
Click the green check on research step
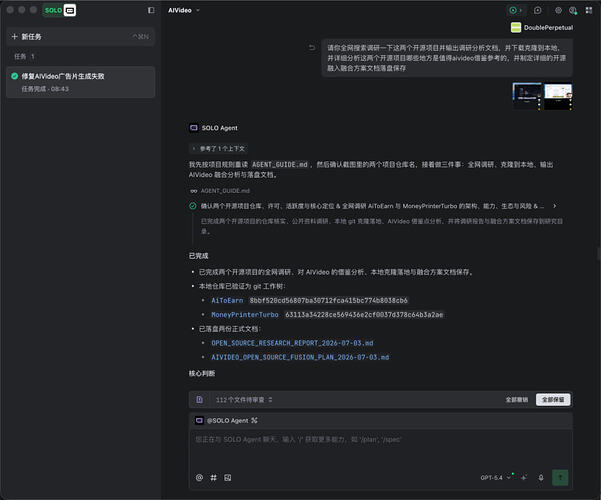click(x=193, y=206)
